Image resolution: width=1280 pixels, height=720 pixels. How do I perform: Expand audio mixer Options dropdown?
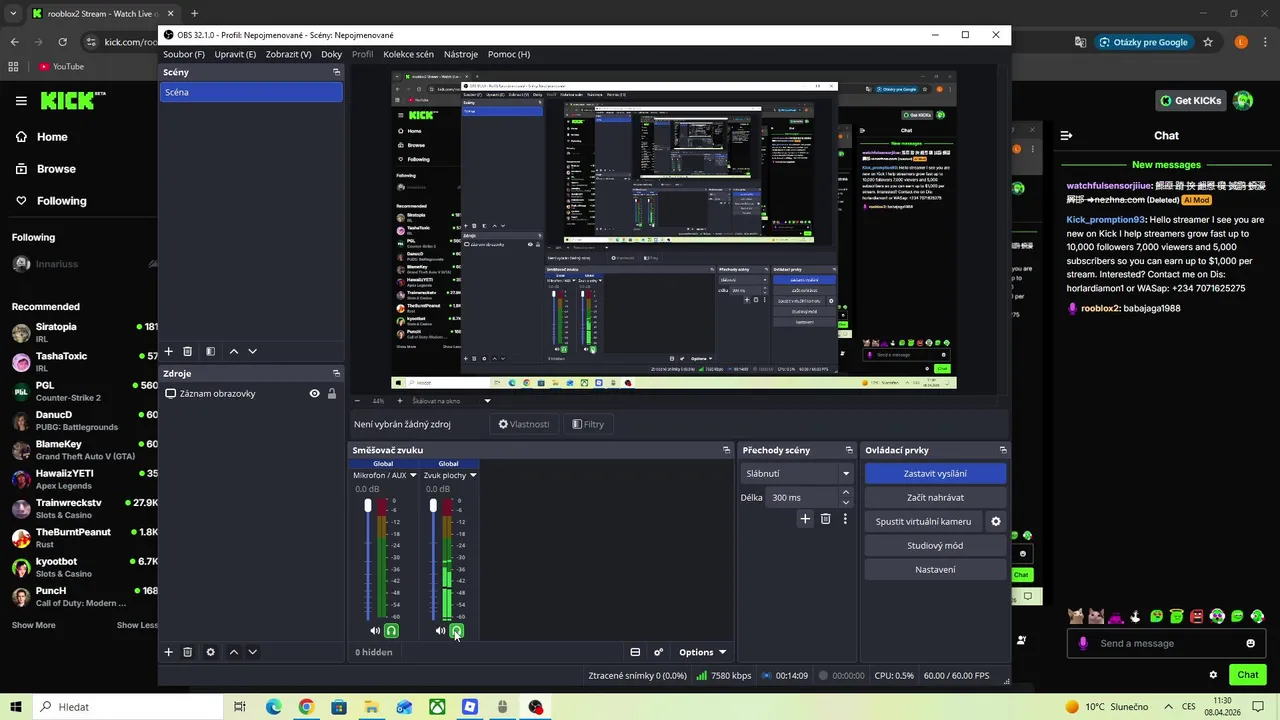coord(702,652)
